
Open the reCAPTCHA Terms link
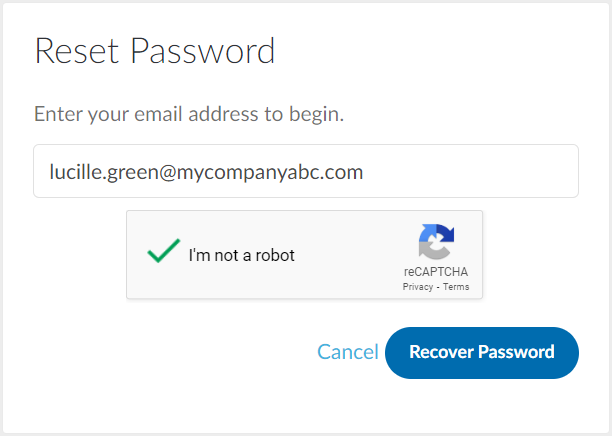456,287
